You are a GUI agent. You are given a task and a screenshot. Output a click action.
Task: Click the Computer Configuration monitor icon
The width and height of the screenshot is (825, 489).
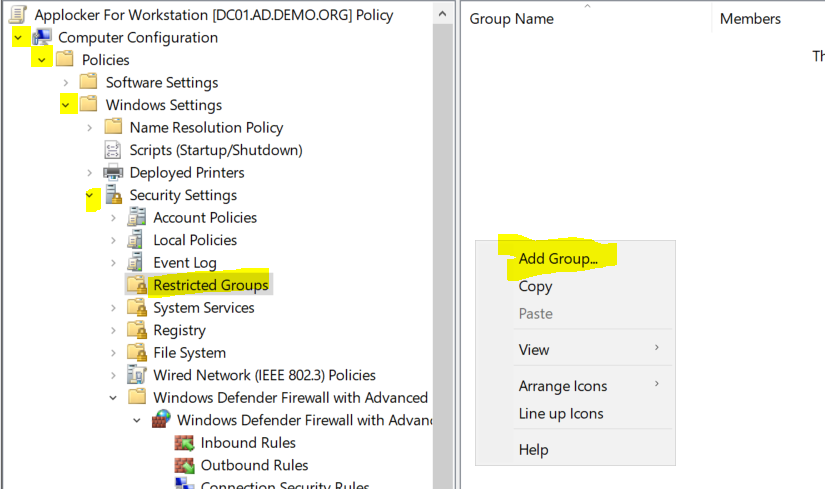pyautogui.click(x=42, y=37)
